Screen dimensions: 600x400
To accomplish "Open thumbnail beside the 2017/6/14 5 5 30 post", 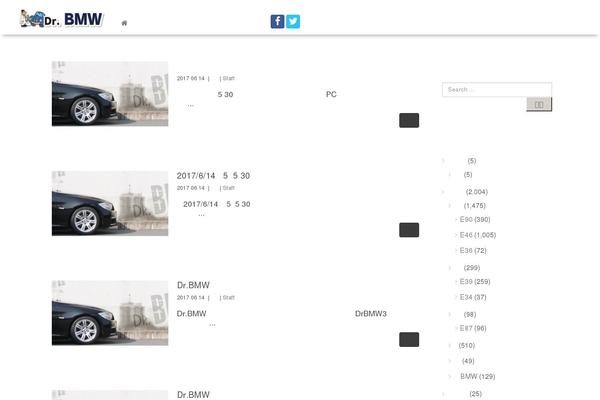I will click(110, 203).
